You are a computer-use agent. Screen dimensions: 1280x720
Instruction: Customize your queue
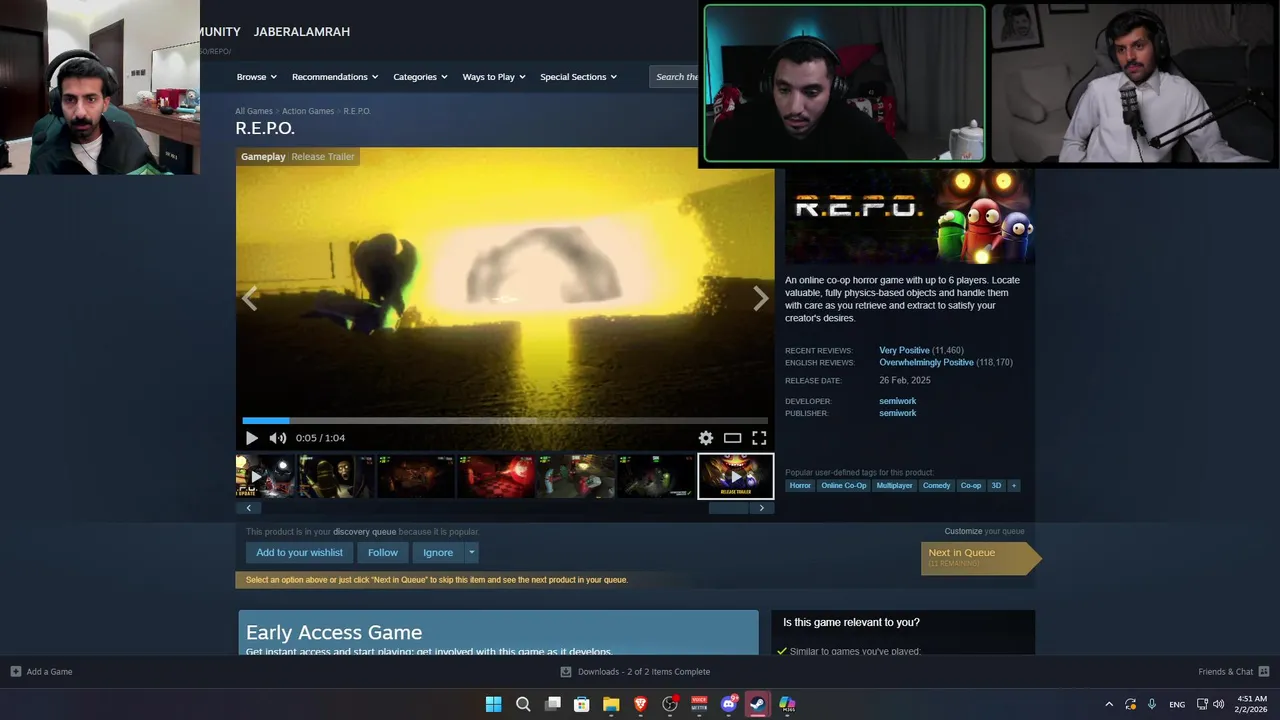pyautogui.click(x=963, y=532)
